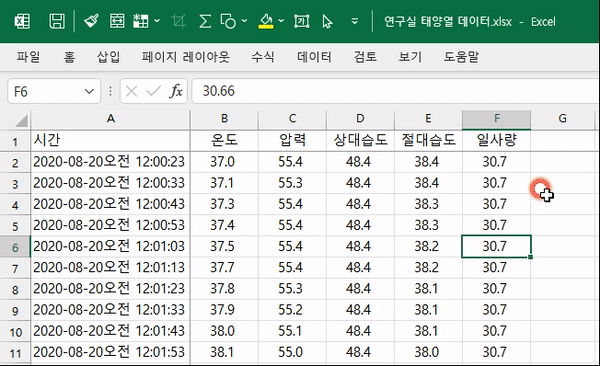Select absolute humidity cell 38.2 in row 7

428,268
